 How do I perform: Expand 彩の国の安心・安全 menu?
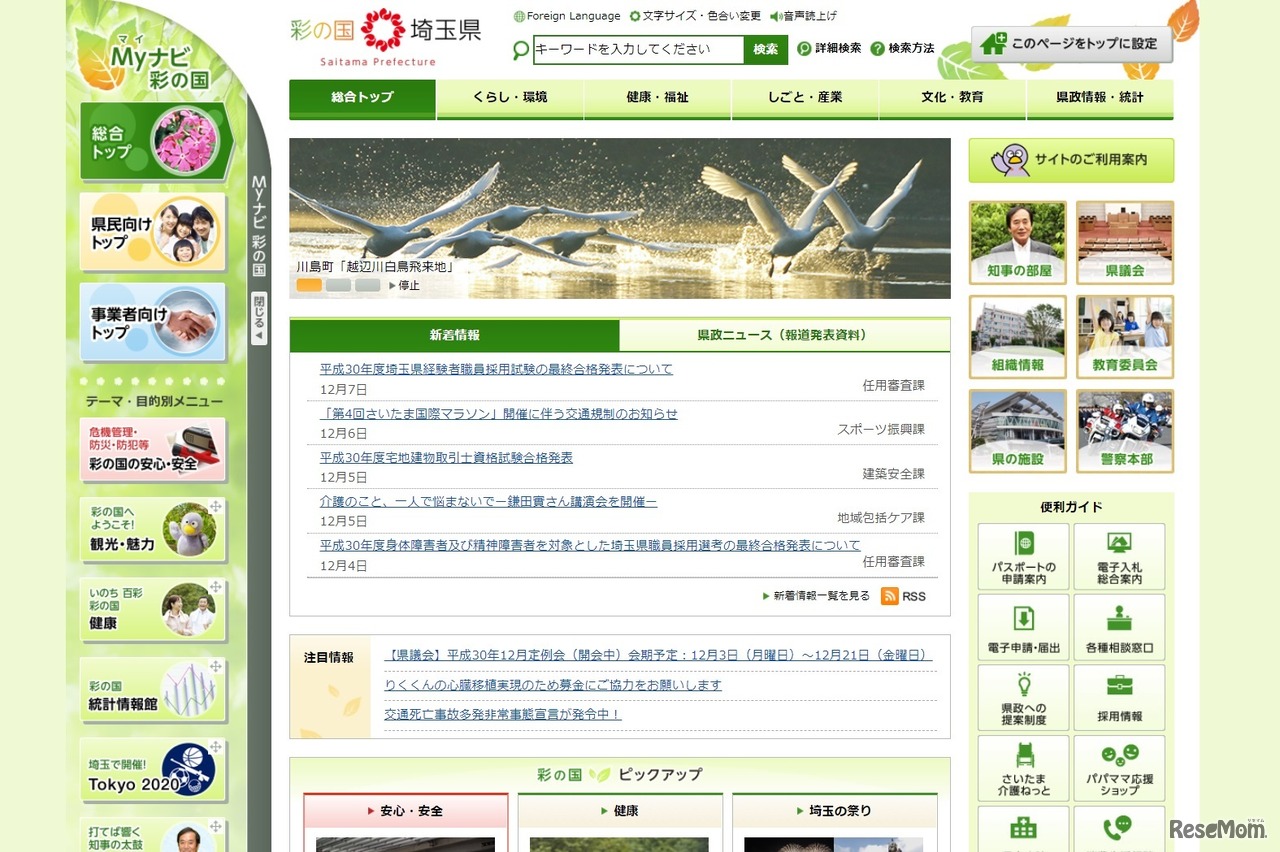point(153,450)
